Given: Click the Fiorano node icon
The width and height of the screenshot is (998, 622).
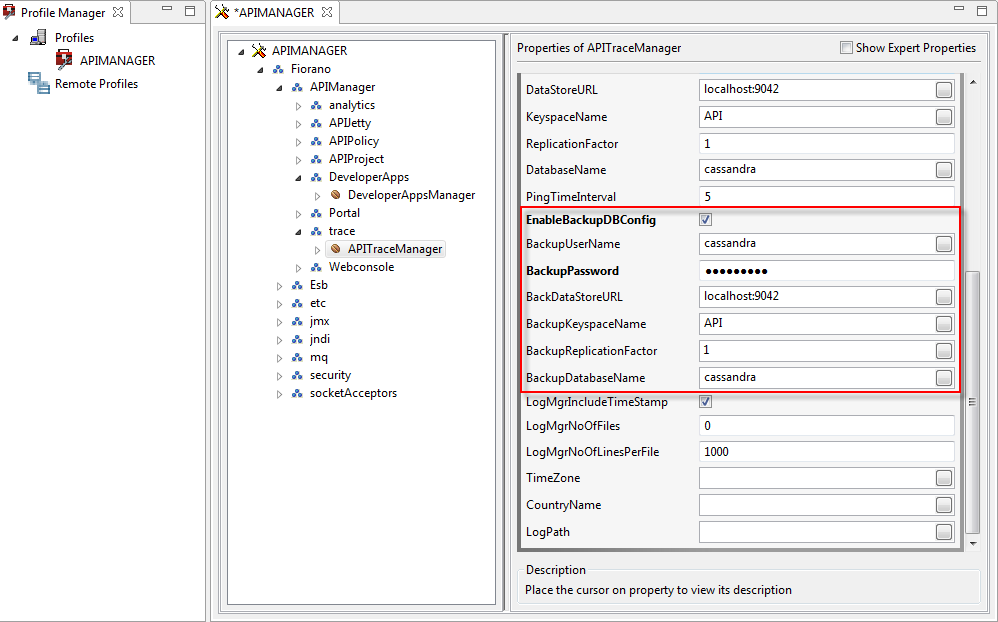Looking at the screenshot, I should [x=278, y=69].
